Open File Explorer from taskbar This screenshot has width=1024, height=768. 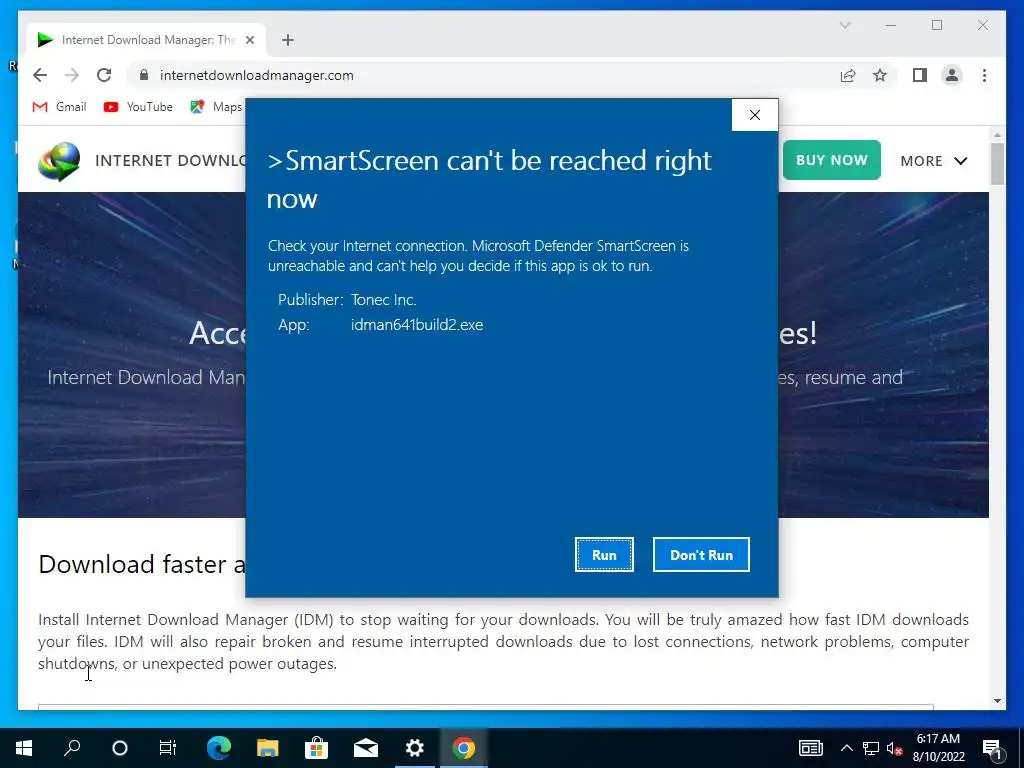267,748
